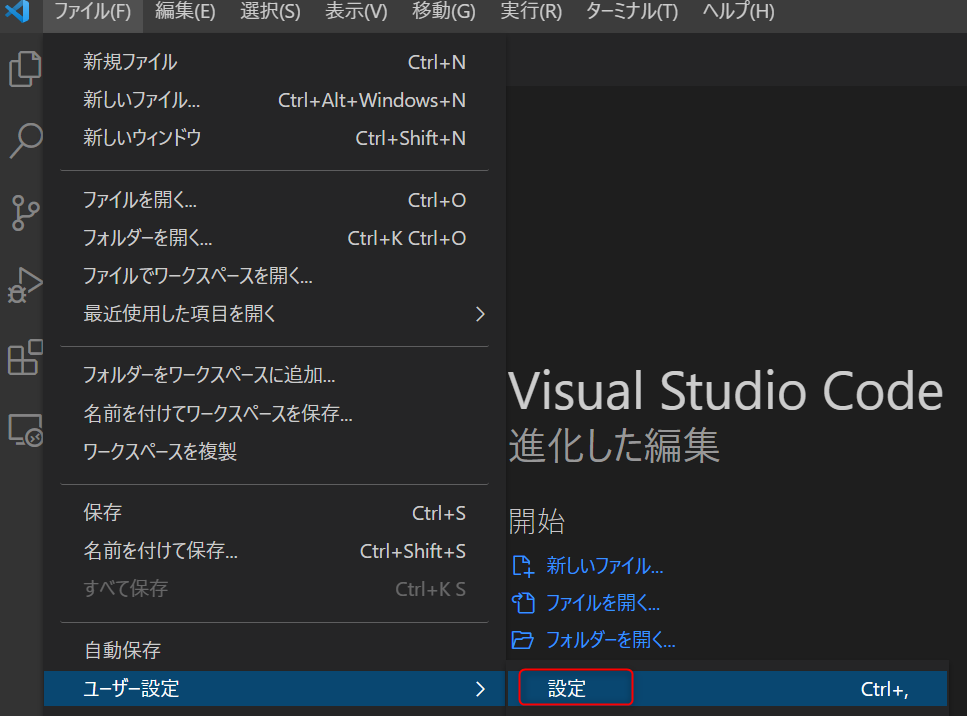Open the ヘルプ(H) menu
967x716 pixels.
(738, 11)
